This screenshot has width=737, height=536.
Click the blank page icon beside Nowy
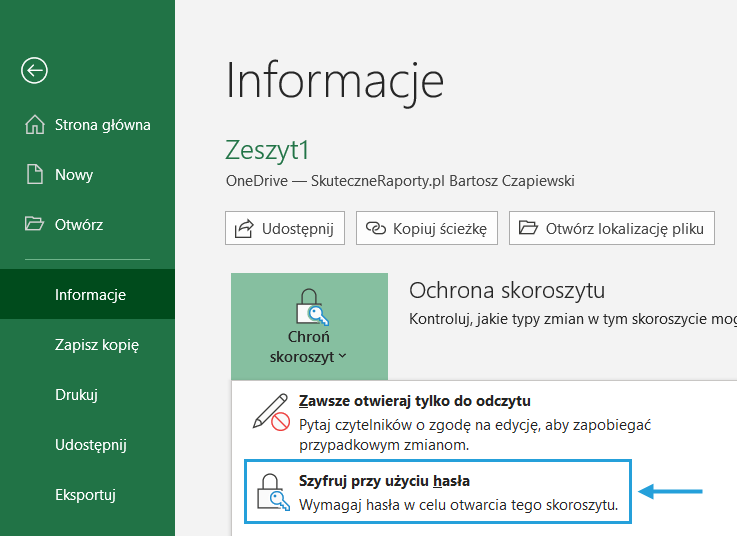[35, 175]
